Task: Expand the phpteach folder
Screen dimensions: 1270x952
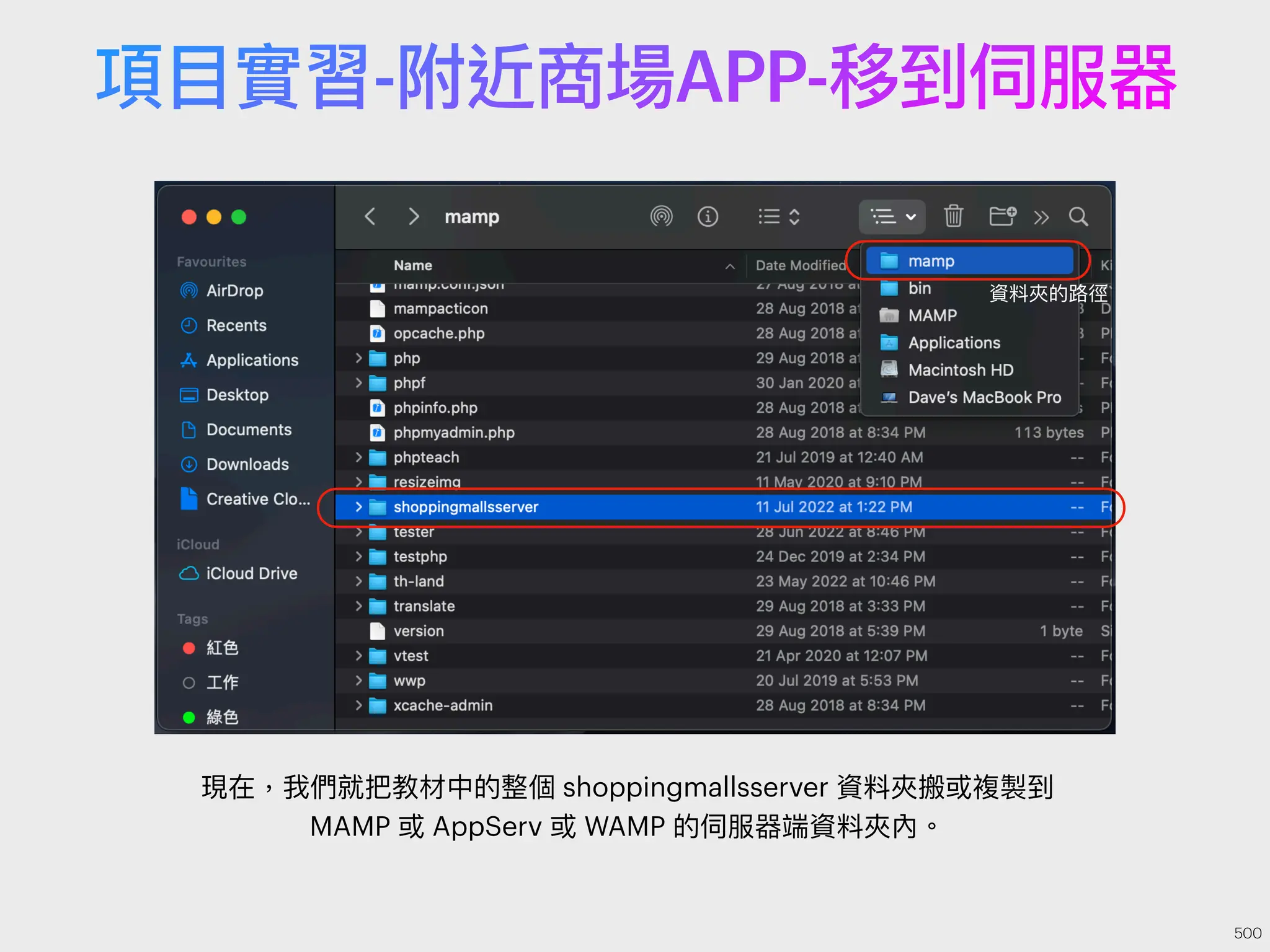Action: [358, 457]
